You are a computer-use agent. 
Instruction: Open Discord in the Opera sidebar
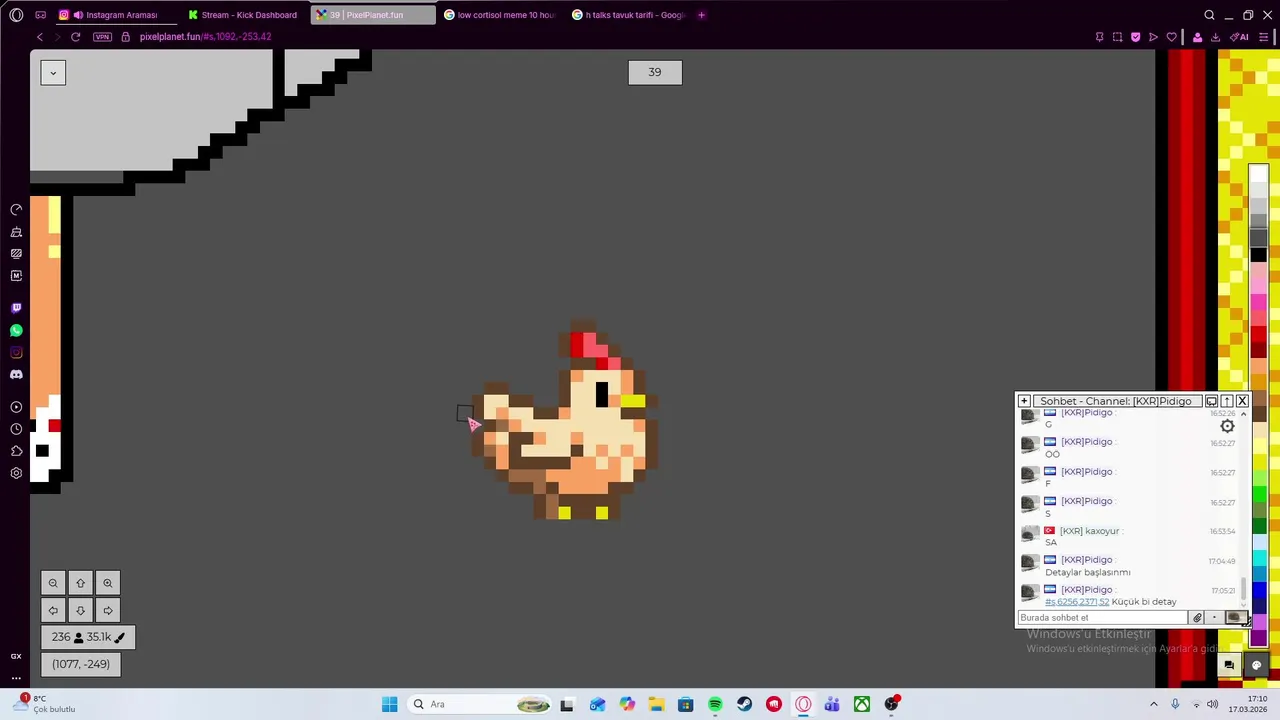(x=16, y=374)
